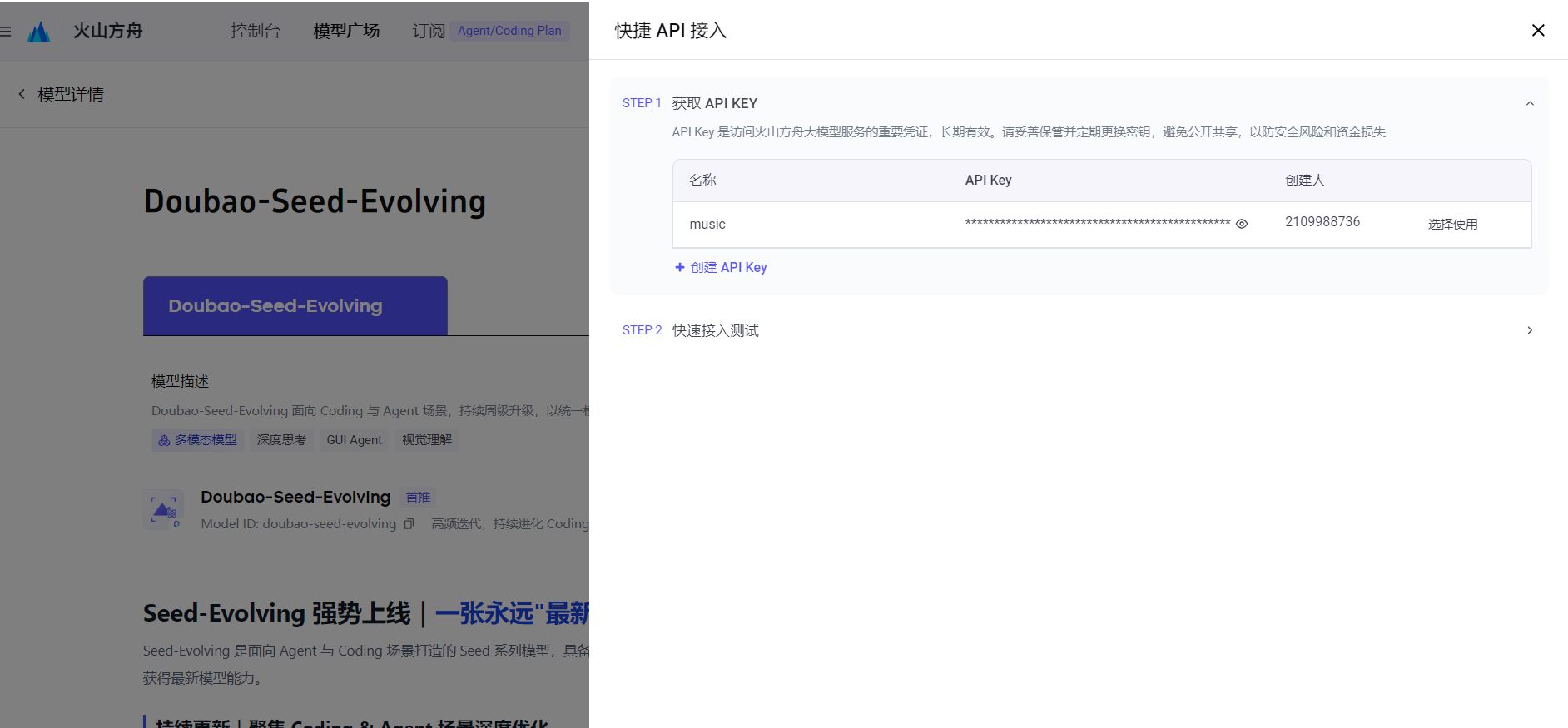
Task: Click the 模型描述 heading
Action: point(181,381)
